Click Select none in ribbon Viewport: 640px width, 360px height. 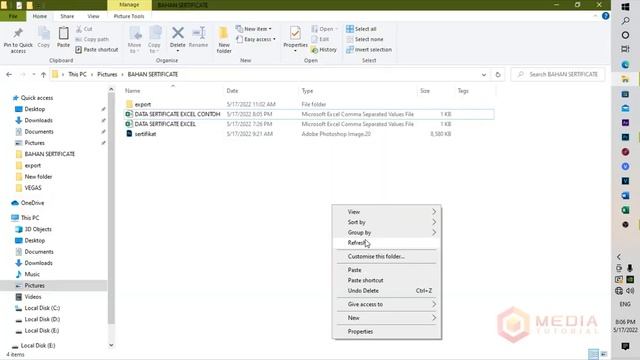364,39
